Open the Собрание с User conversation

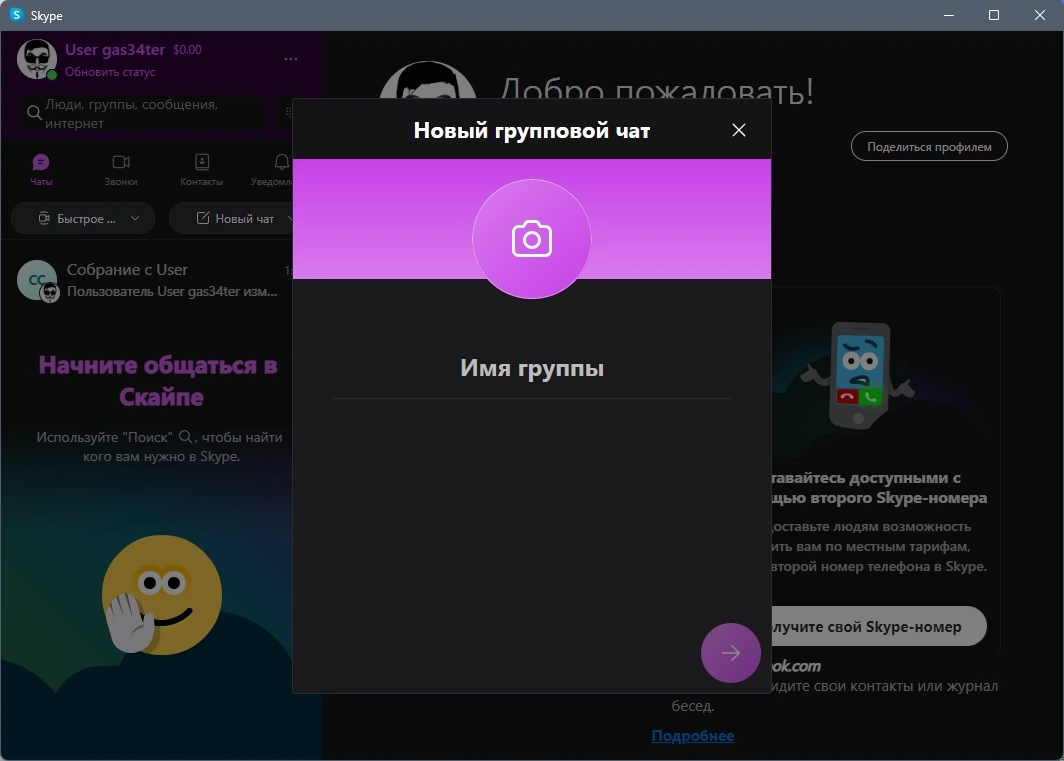147,280
